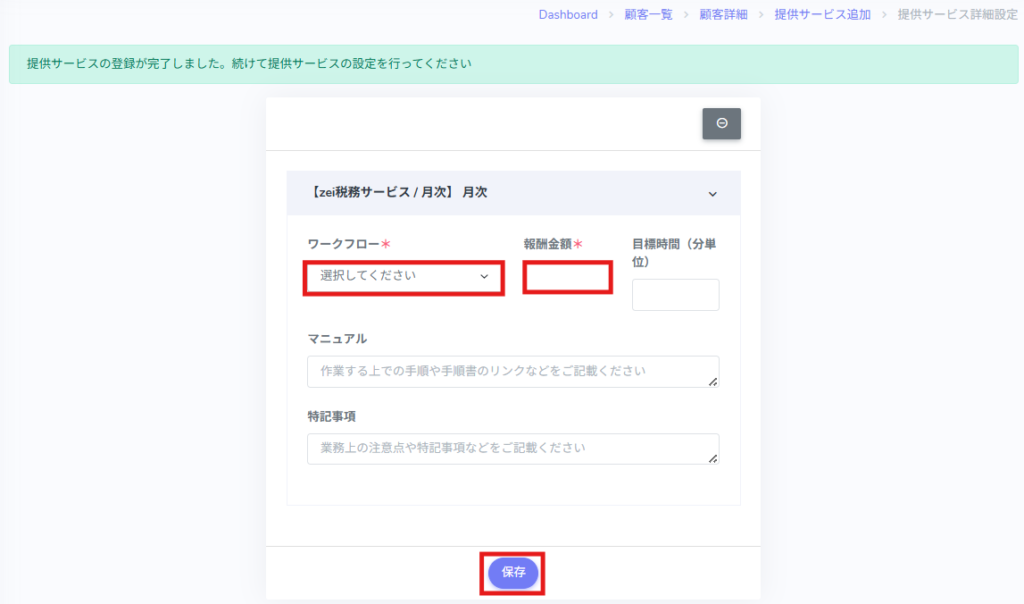Navigate to 顧客詳細 from the breadcrumb
Image resolution: width=1024 pixels, height=604 pixels.
723,15
